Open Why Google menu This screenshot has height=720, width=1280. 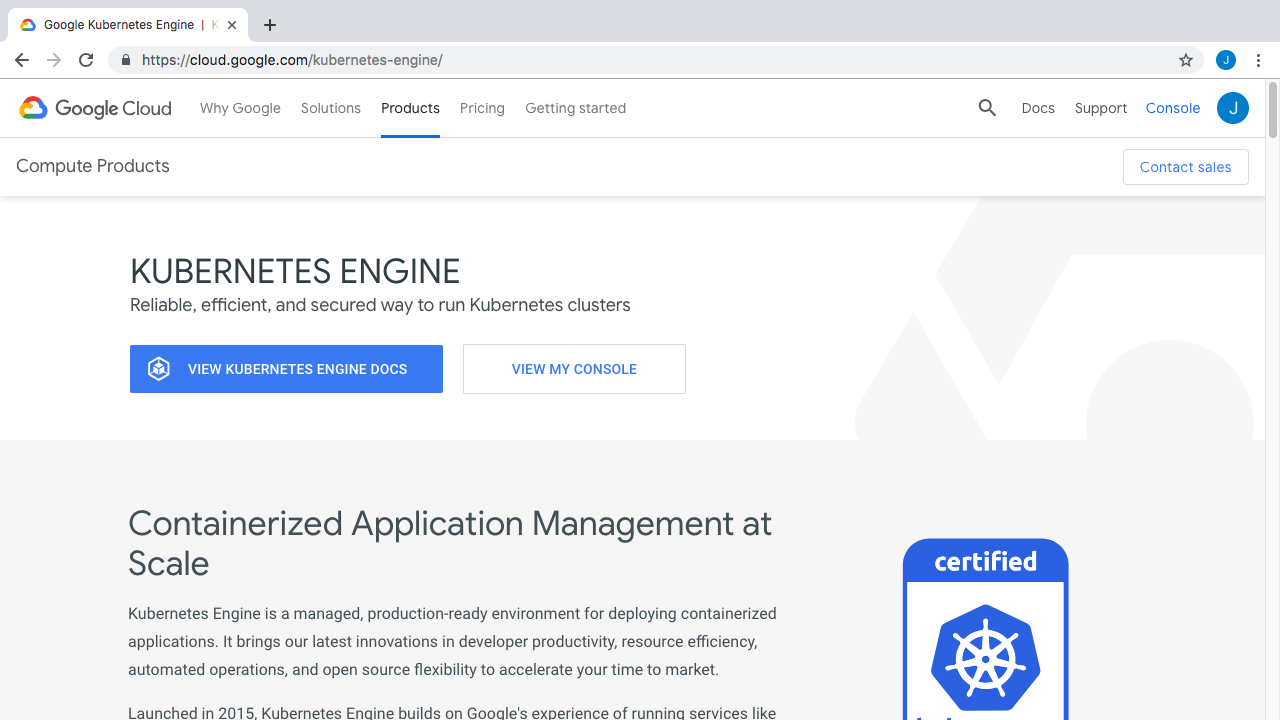(x=240, y=108)
